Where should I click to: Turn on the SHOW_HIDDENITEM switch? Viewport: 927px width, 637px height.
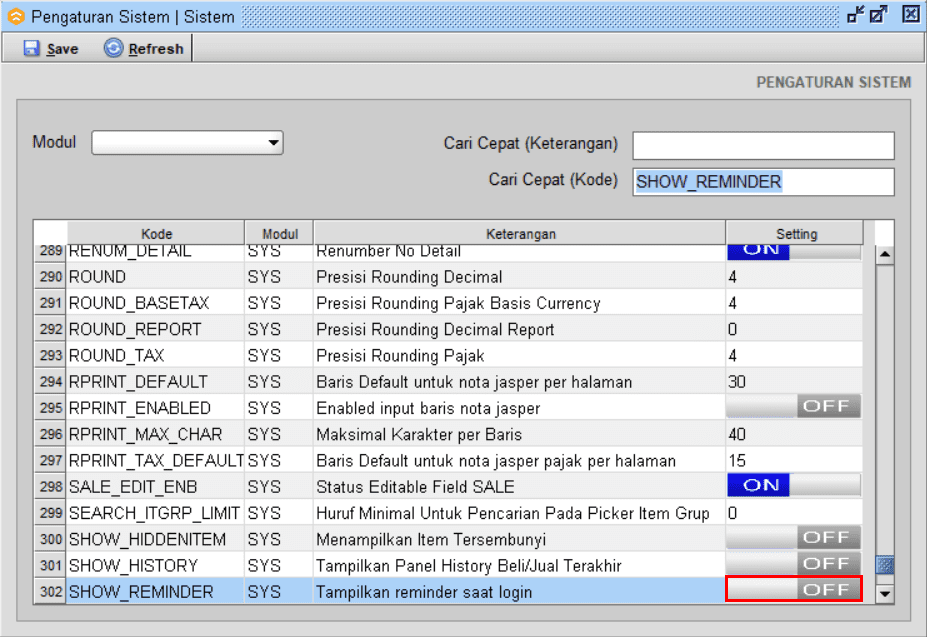coord(793,538)
